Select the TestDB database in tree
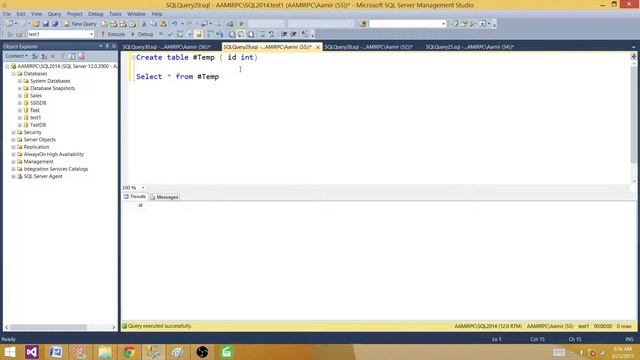Image resolution: width=640 pixels, height=360 pixels. (38, 125)
